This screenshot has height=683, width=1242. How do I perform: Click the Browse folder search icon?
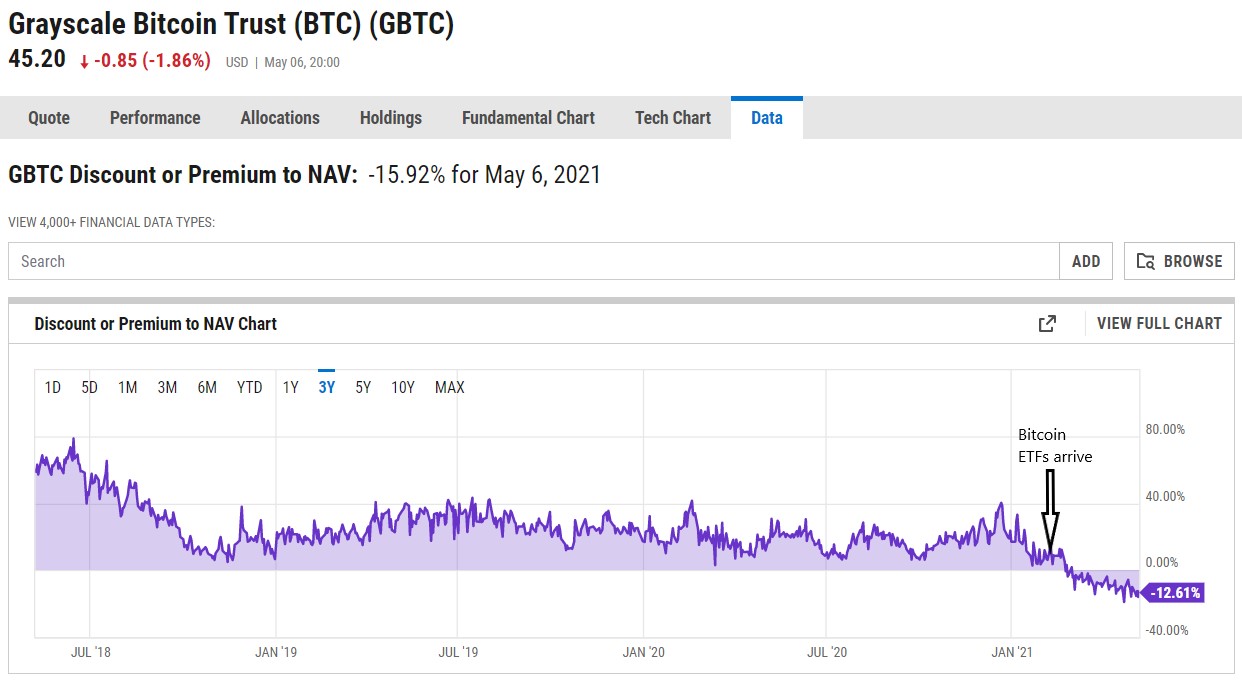point(1146,261)
